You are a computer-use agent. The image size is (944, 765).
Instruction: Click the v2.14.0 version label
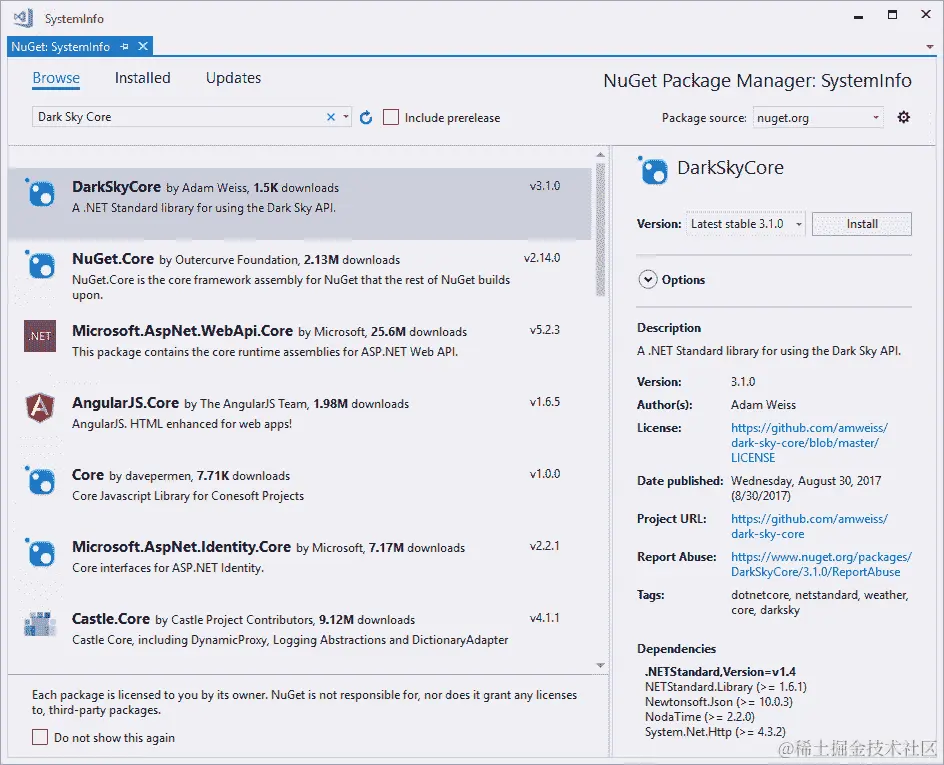(542, 258)
